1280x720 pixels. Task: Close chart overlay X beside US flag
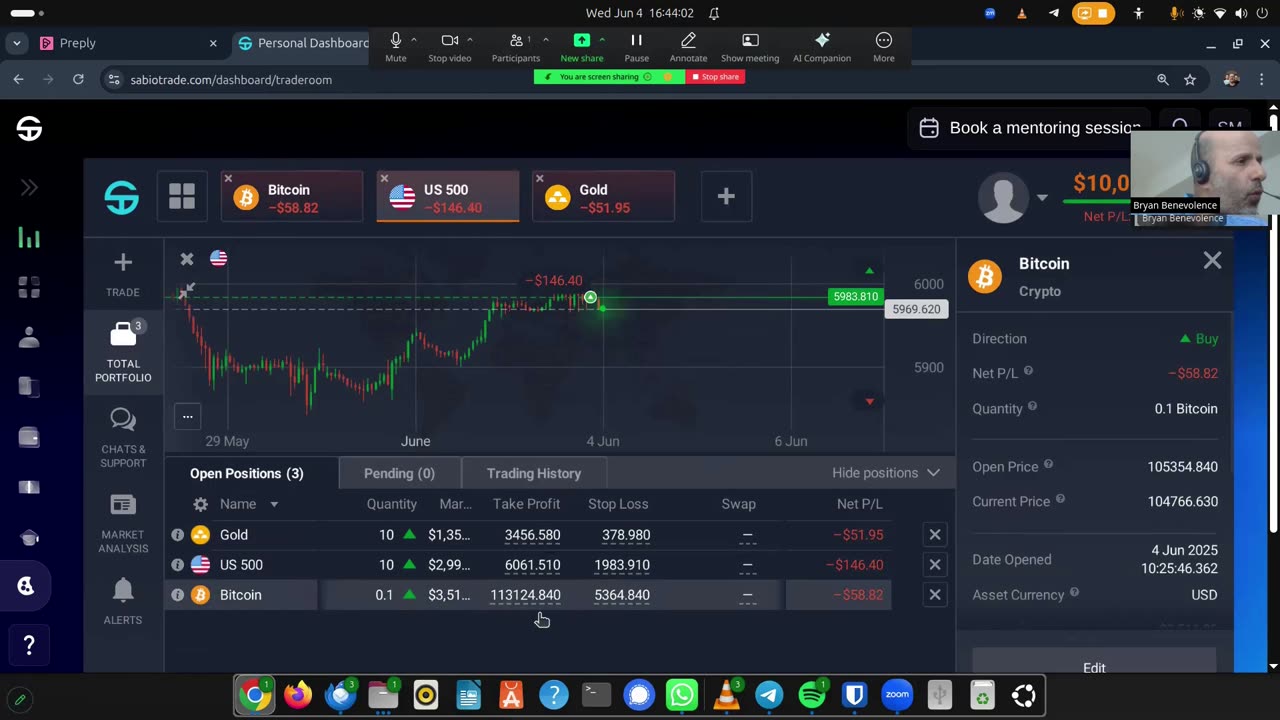click(187, 259)
